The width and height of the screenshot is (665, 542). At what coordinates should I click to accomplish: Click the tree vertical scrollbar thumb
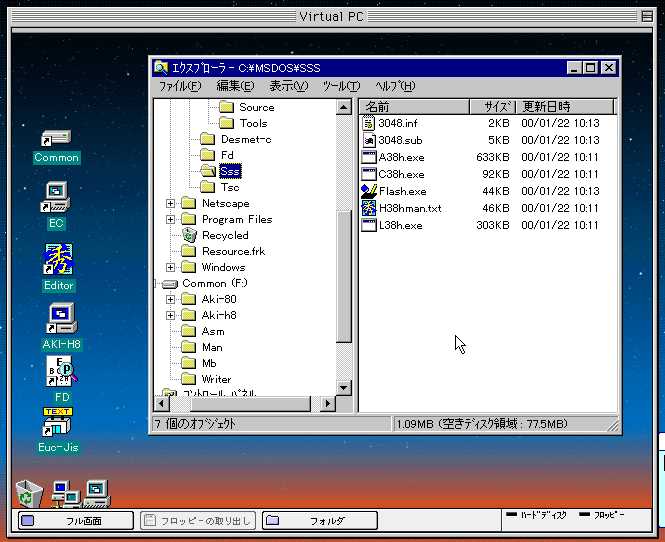pyautogui.click(x=344, y=276)
